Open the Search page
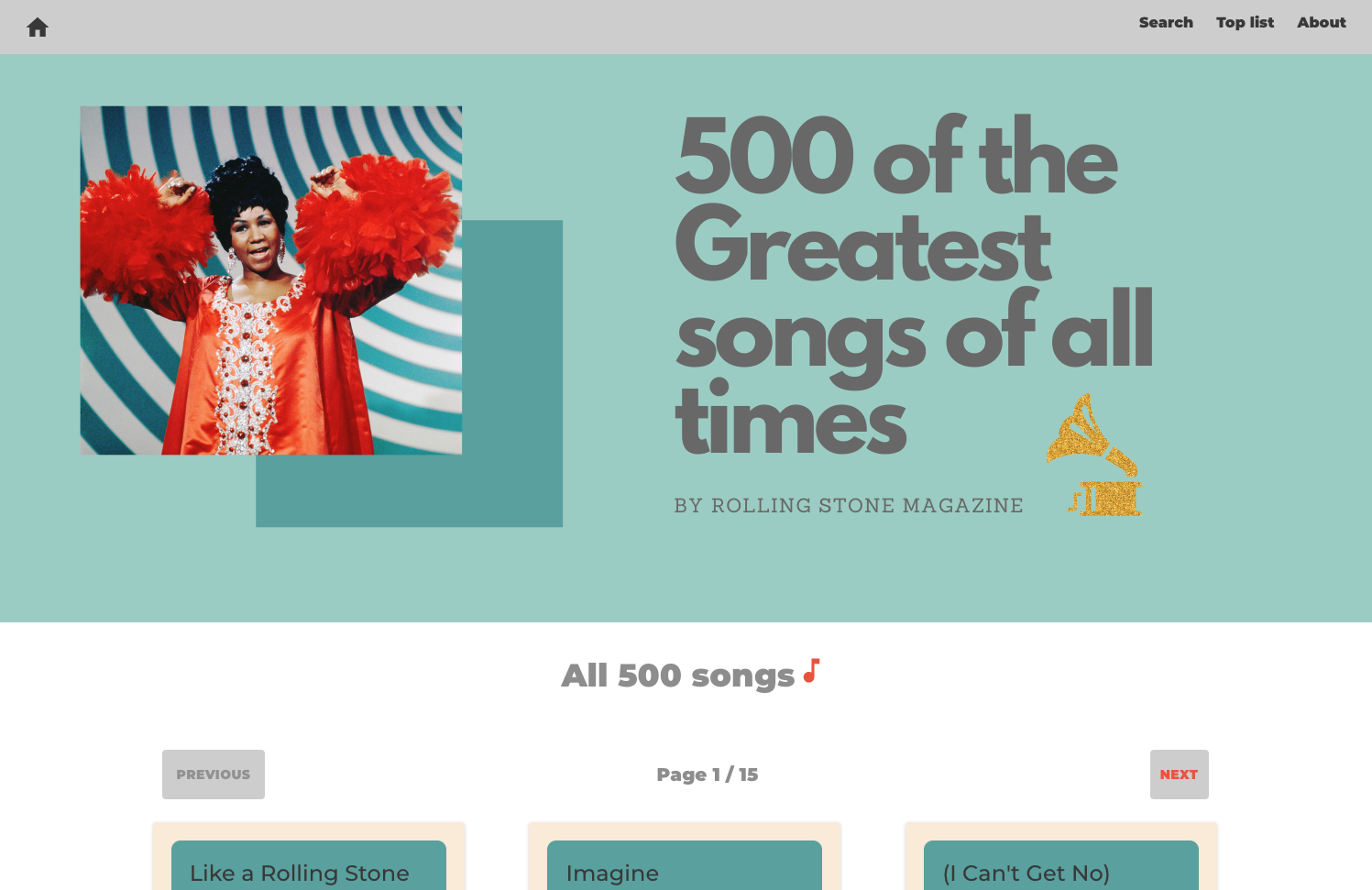Screen dimensions: 1372x890 coord(1165,23)
